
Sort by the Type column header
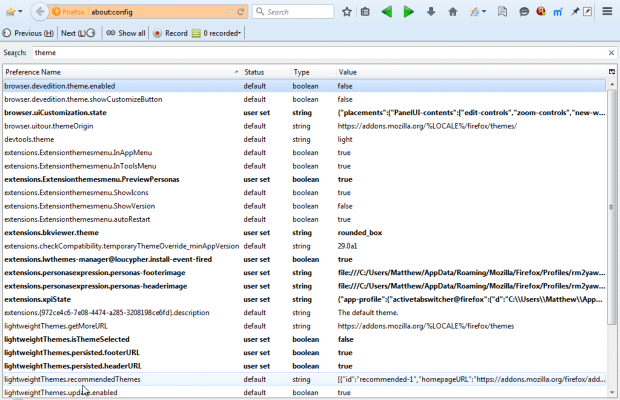pyautogui.click(x=313, y=72)
